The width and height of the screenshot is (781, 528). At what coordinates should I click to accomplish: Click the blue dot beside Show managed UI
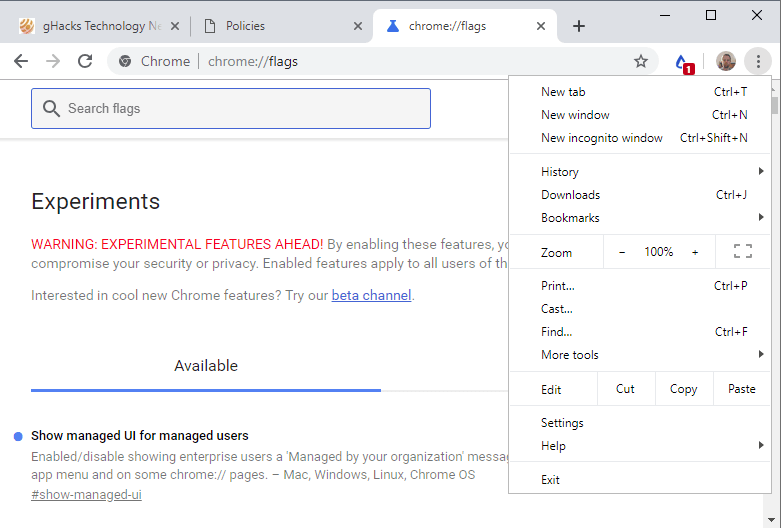coord(18,436)
